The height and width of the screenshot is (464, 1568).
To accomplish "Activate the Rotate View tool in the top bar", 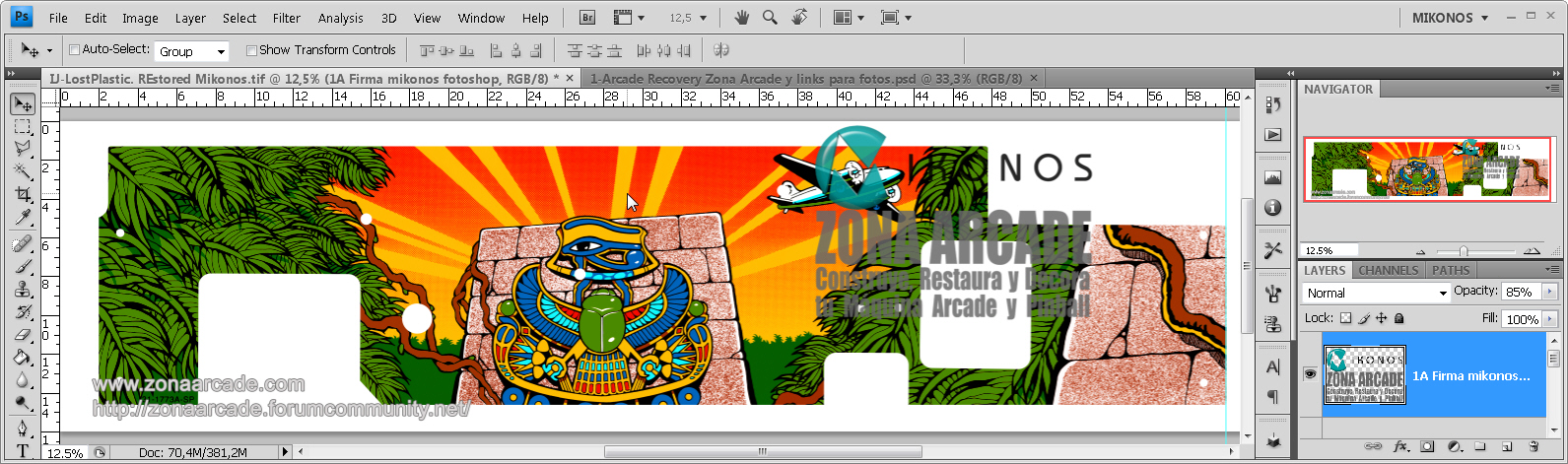I will click(799, 18).
